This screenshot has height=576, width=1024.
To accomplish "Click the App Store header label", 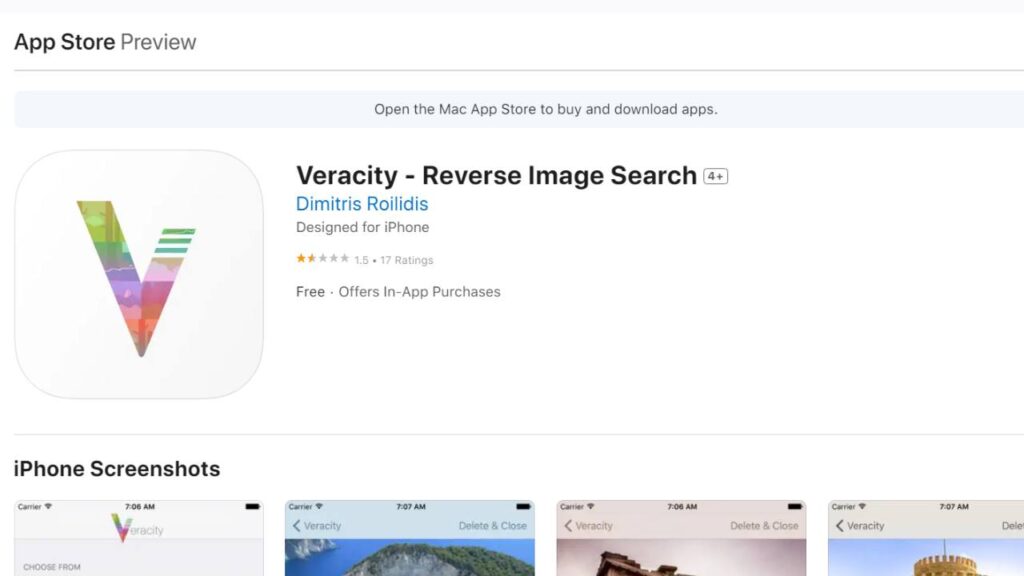I will click(x=63, y=42).
